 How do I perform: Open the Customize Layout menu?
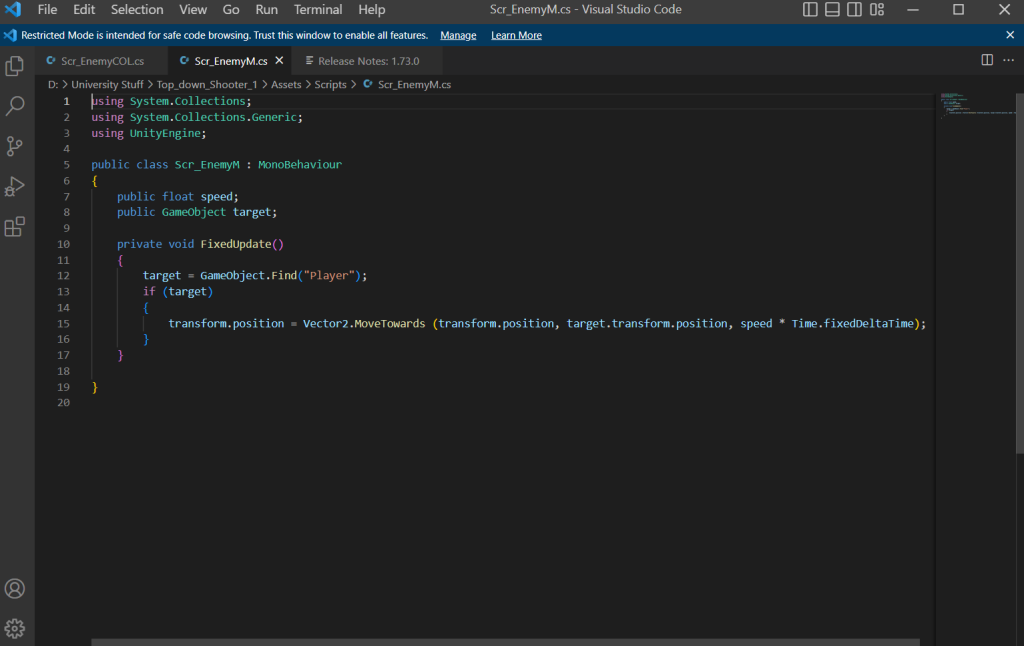pos(877,10)
